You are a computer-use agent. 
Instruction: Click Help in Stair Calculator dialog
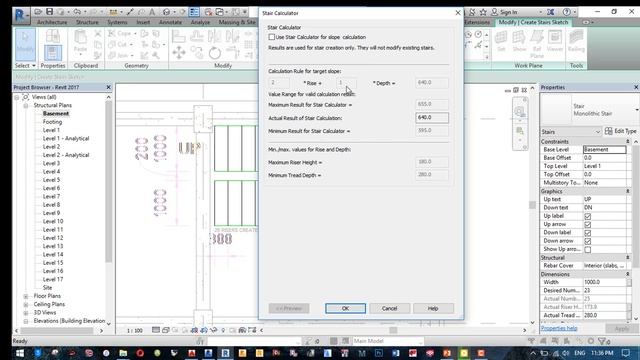coord(433,308)
